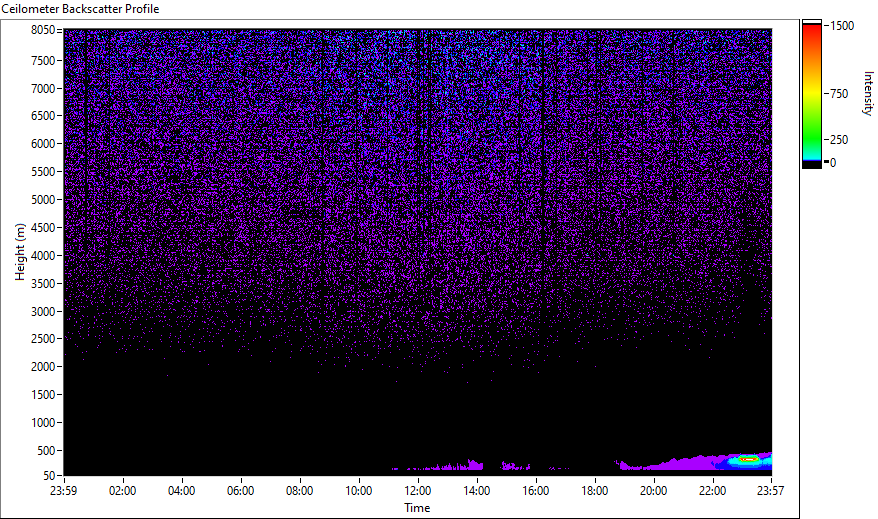Click the 14:00 time axis label

pos(477,491)
